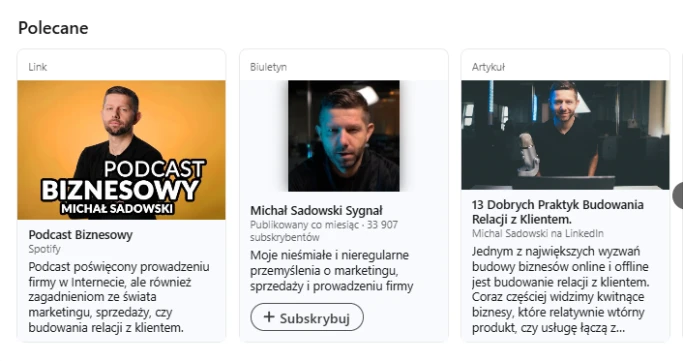This screenshot has width=683, height=361.
Task: Click the carousel next arrow at right edge
Action: pos(678,196)
